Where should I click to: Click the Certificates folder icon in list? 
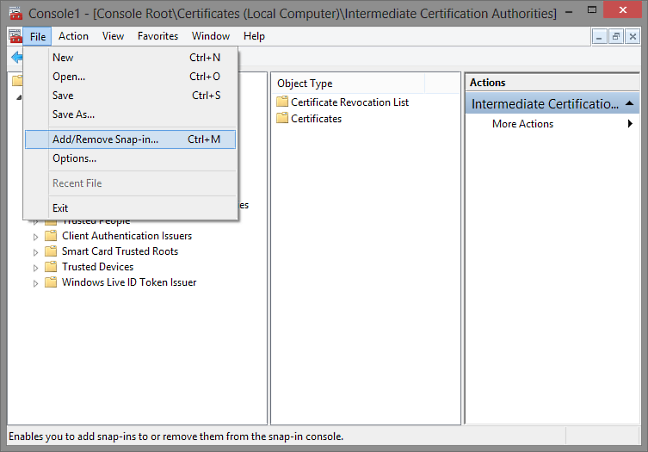click(282, 118)
